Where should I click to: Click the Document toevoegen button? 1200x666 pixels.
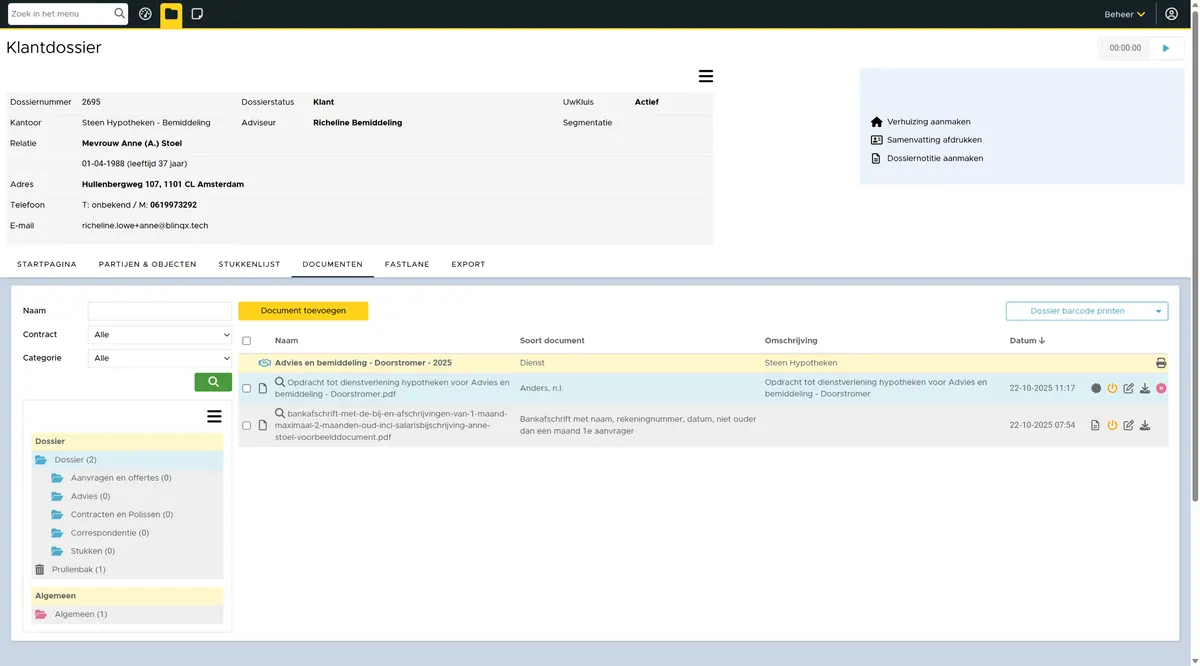tap(303, 311)
